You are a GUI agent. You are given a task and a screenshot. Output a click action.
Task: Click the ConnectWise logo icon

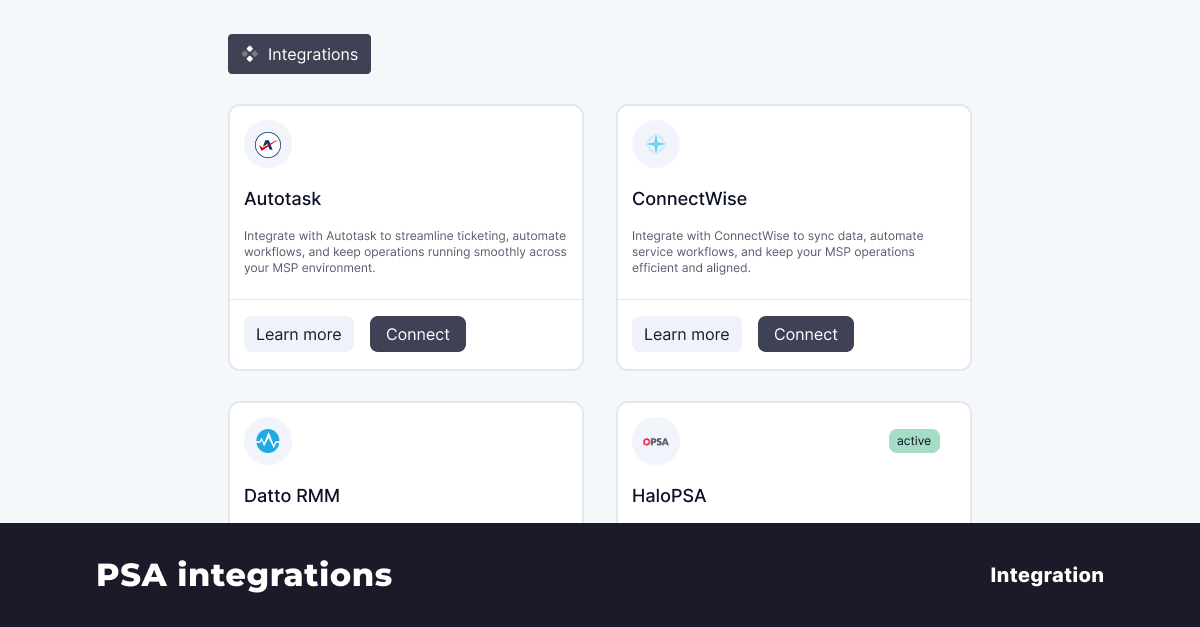pos(656,144)
